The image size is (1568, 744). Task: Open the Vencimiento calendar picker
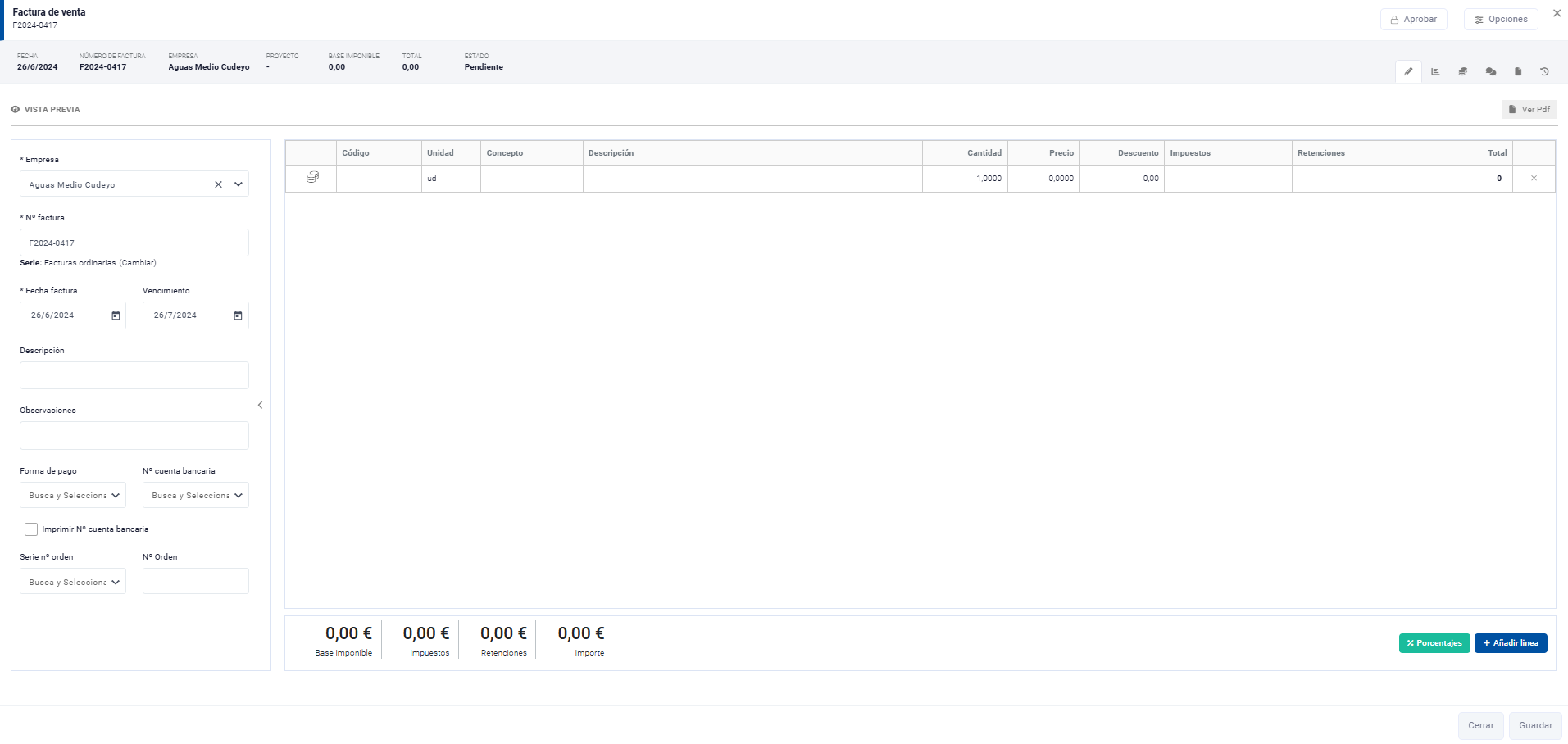click(x=238, y=315)
